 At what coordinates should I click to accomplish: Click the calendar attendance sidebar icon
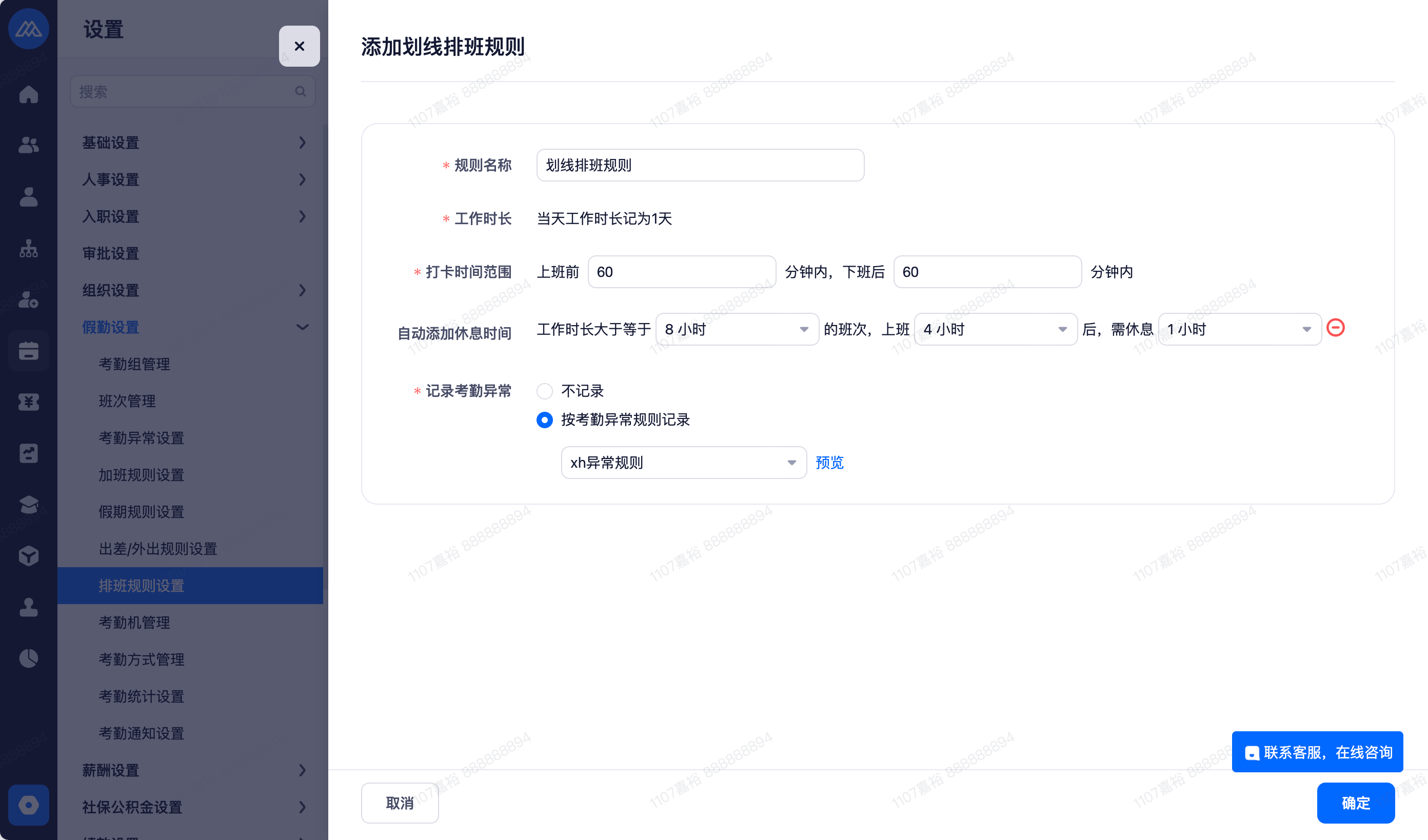[28, 351]
